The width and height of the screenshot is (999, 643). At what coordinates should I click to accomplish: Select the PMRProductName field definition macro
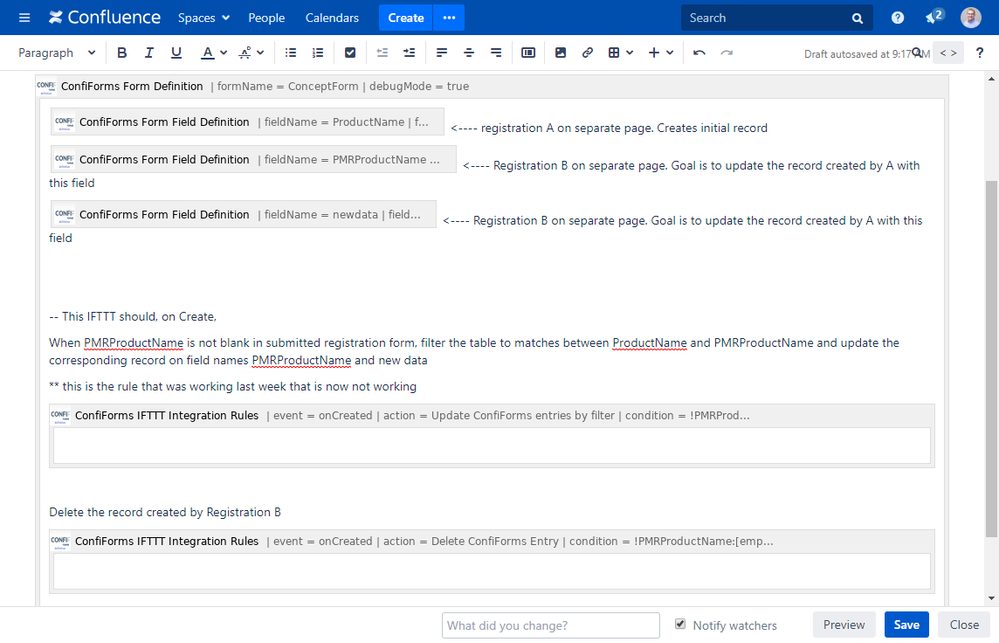[254, 159]
